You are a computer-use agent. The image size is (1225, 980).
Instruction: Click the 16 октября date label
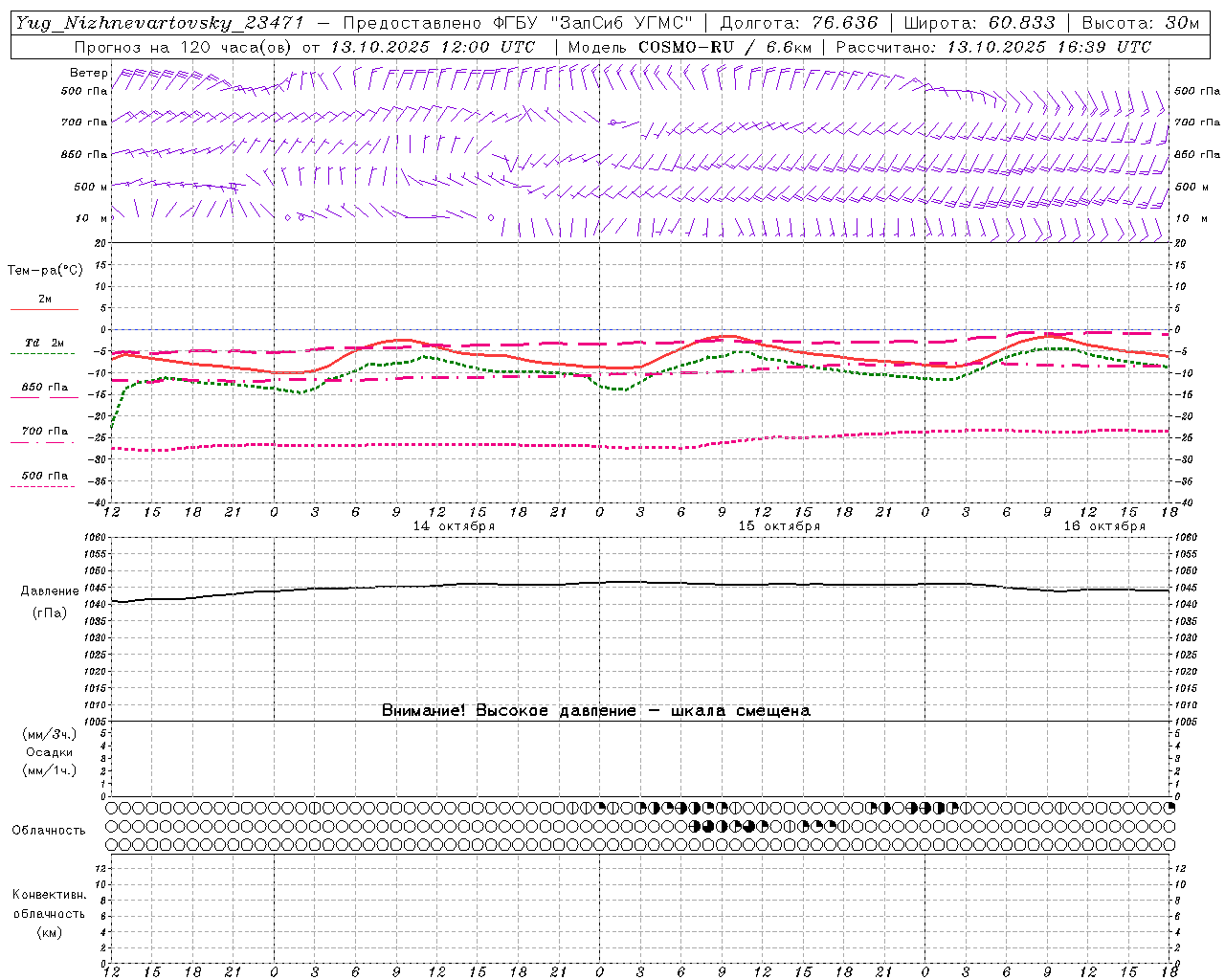1104,526
